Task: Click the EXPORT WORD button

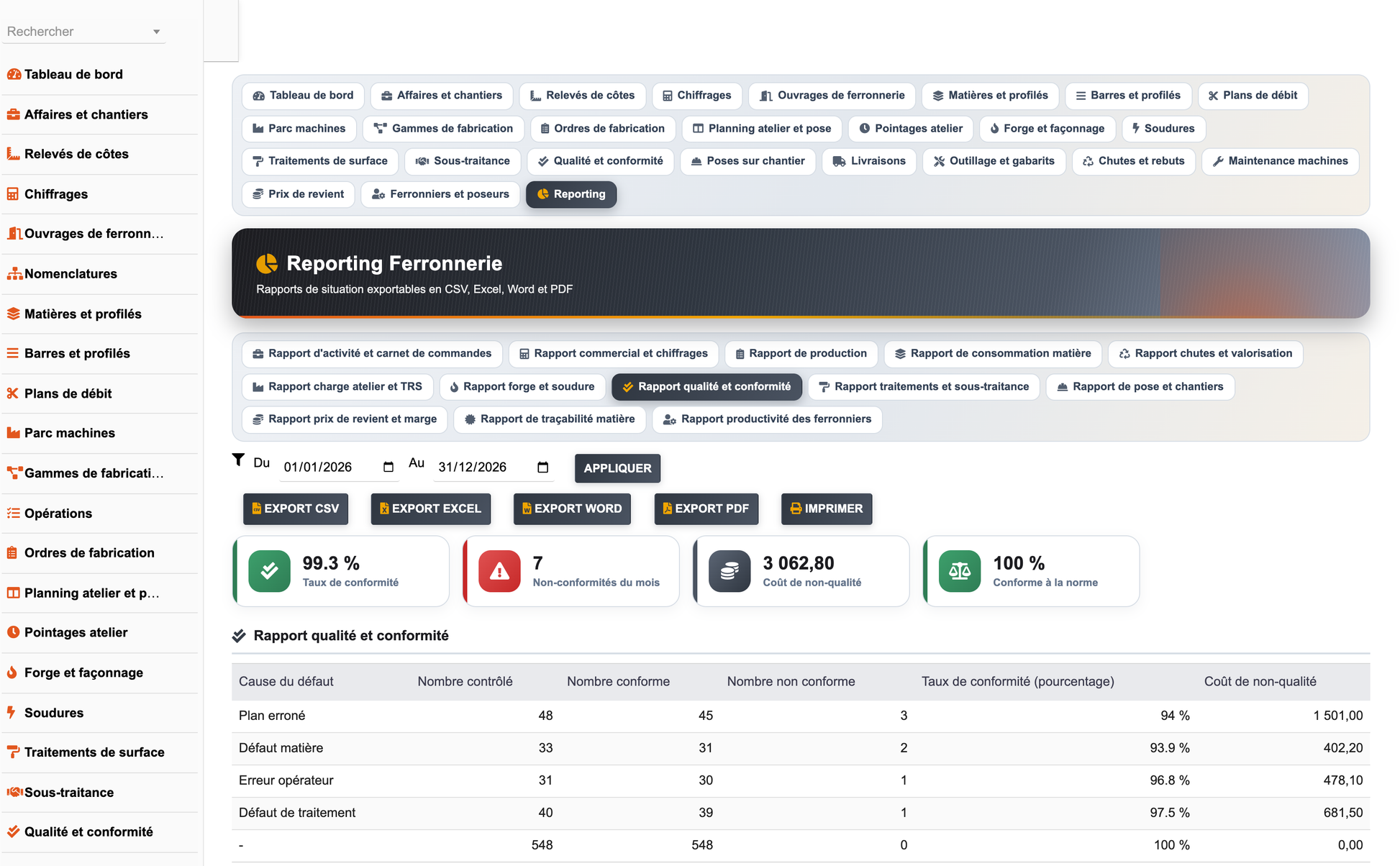Action: (x=572, y=509)
